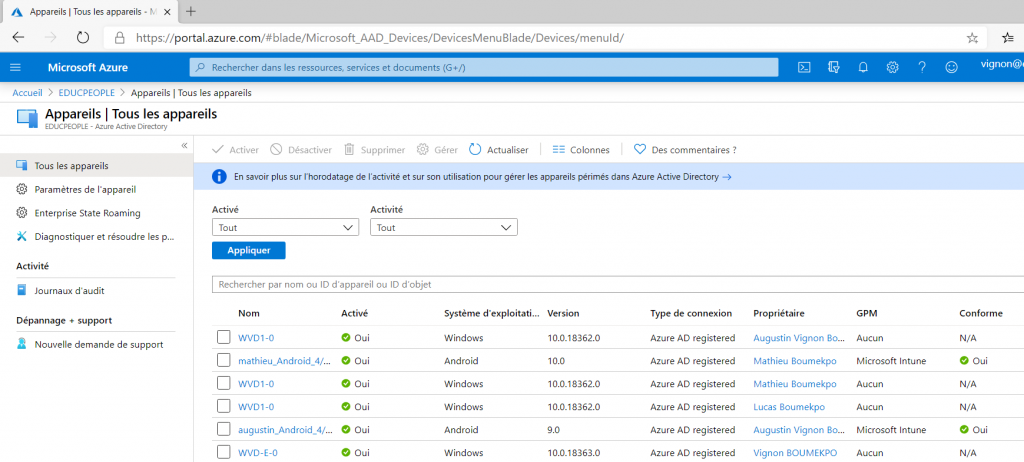Click the site padlock icon in address bar
This screenshot has width=1024, height=462.
[120, 38]
